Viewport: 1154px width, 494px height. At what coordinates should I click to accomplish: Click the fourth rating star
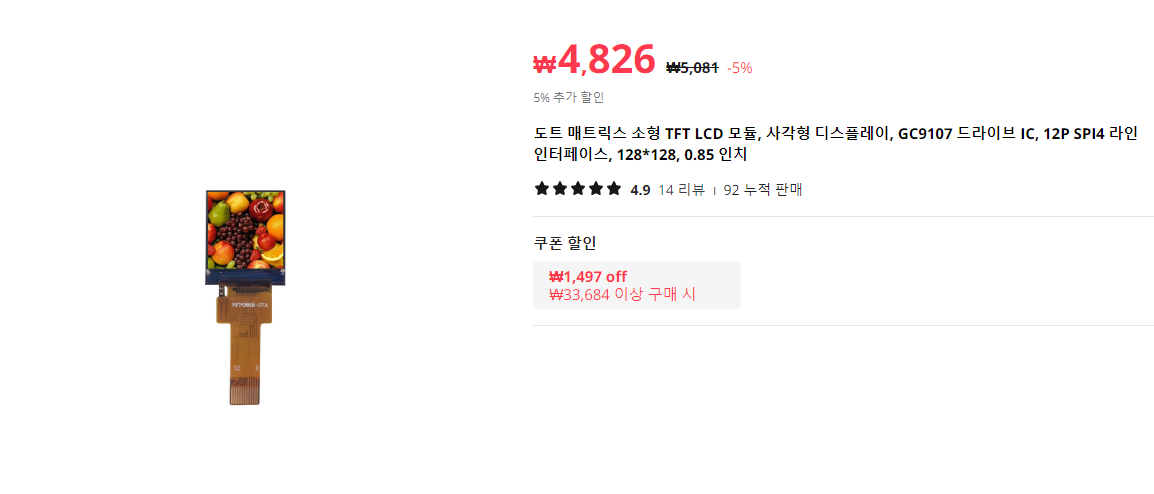pos(596,189)
